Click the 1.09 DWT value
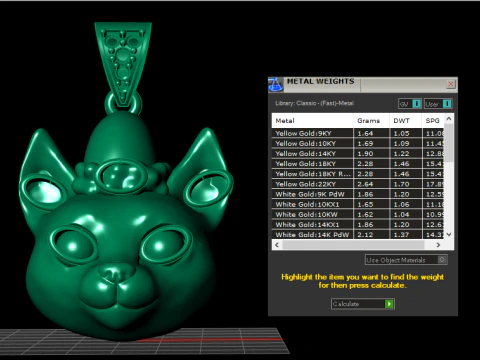Screen dimensions: 480x360 pyautogui.click(x=401, y=144)
